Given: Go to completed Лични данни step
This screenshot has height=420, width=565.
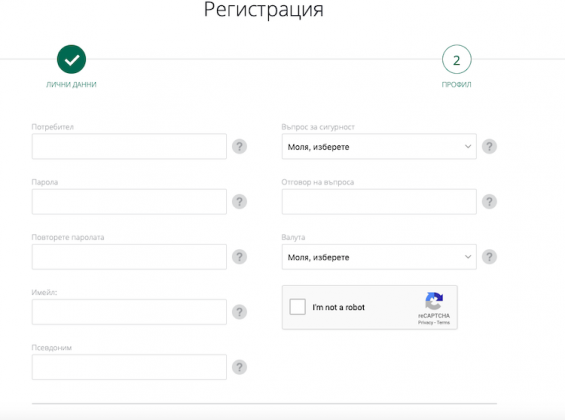Looking at the screenshot, I should click(x=71, y=59).
